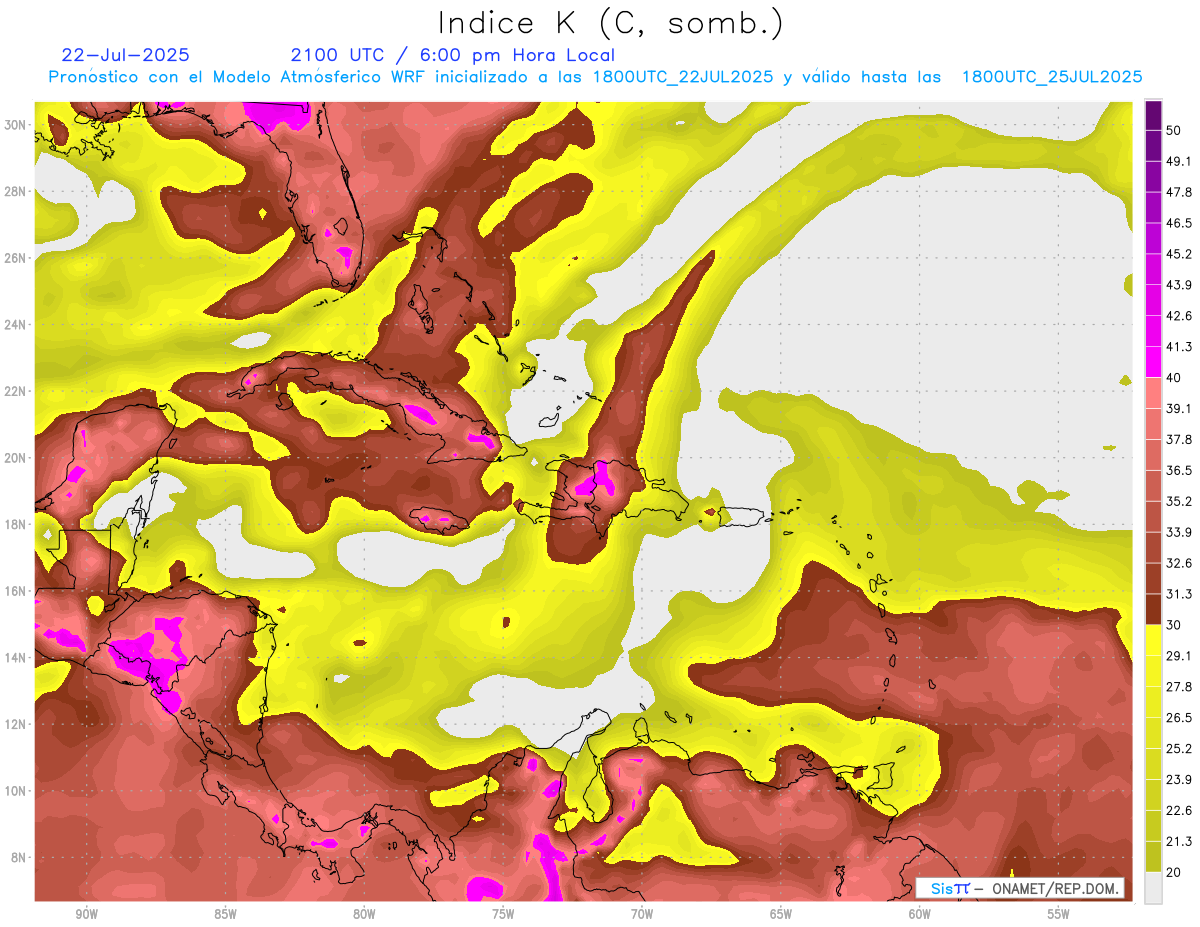Select the colorbar value 21.3

1179,841
